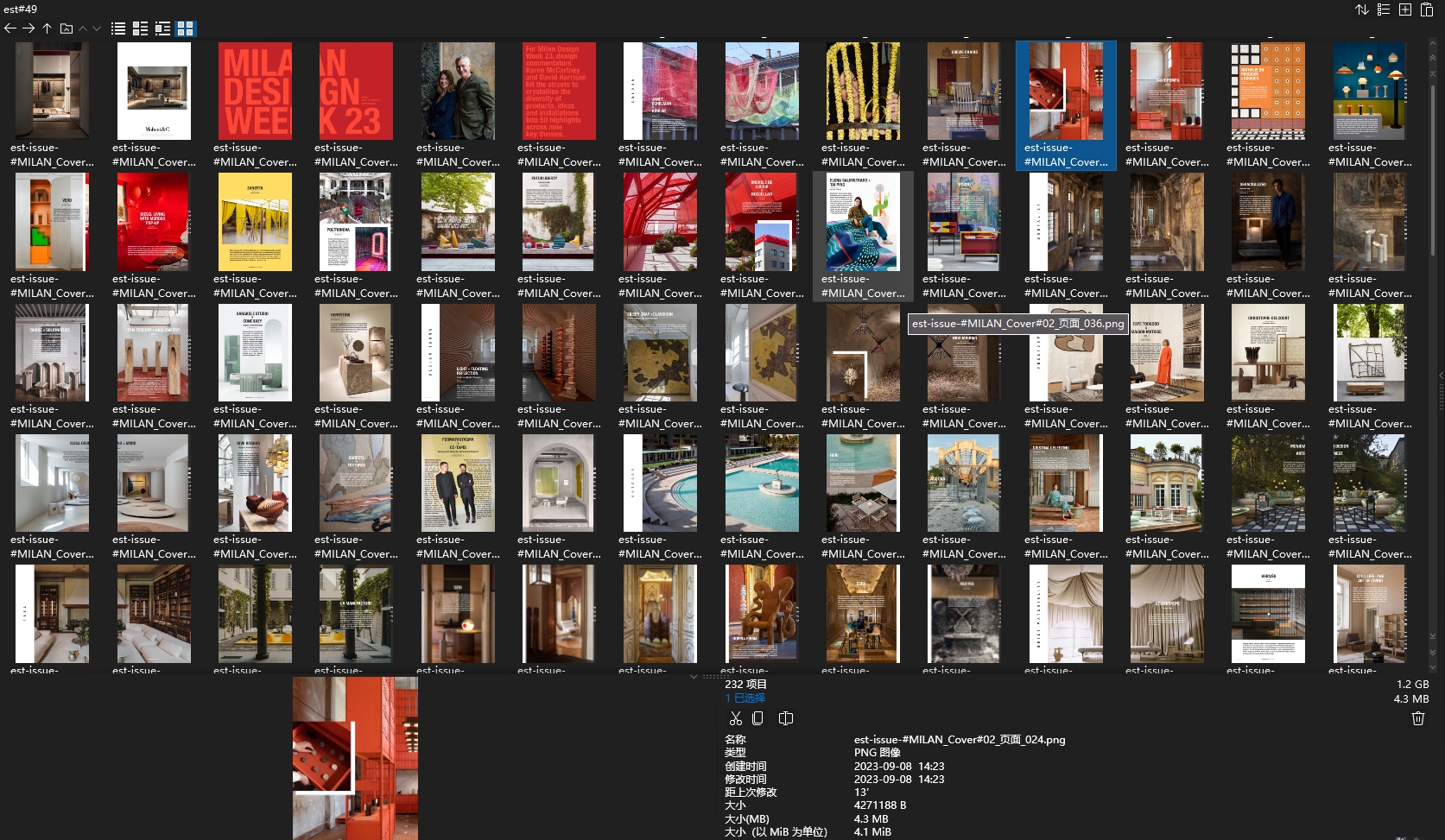The height and width of the screenshot is (840, 1445).
Task: Click the paste clipboard icon
Action: pyautogui.click(x=1427, y=9)
